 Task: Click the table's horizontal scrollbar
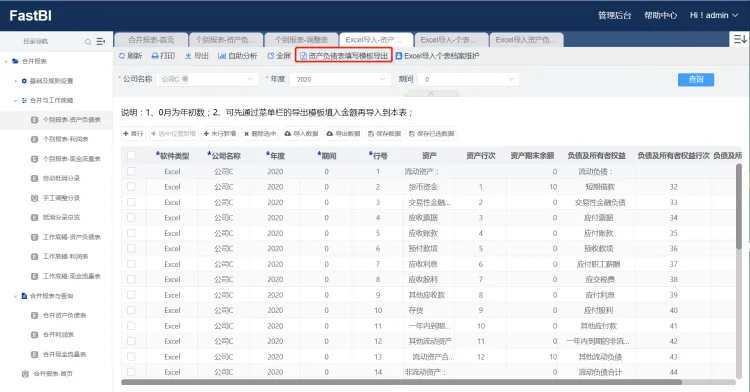tap(401, 382)
